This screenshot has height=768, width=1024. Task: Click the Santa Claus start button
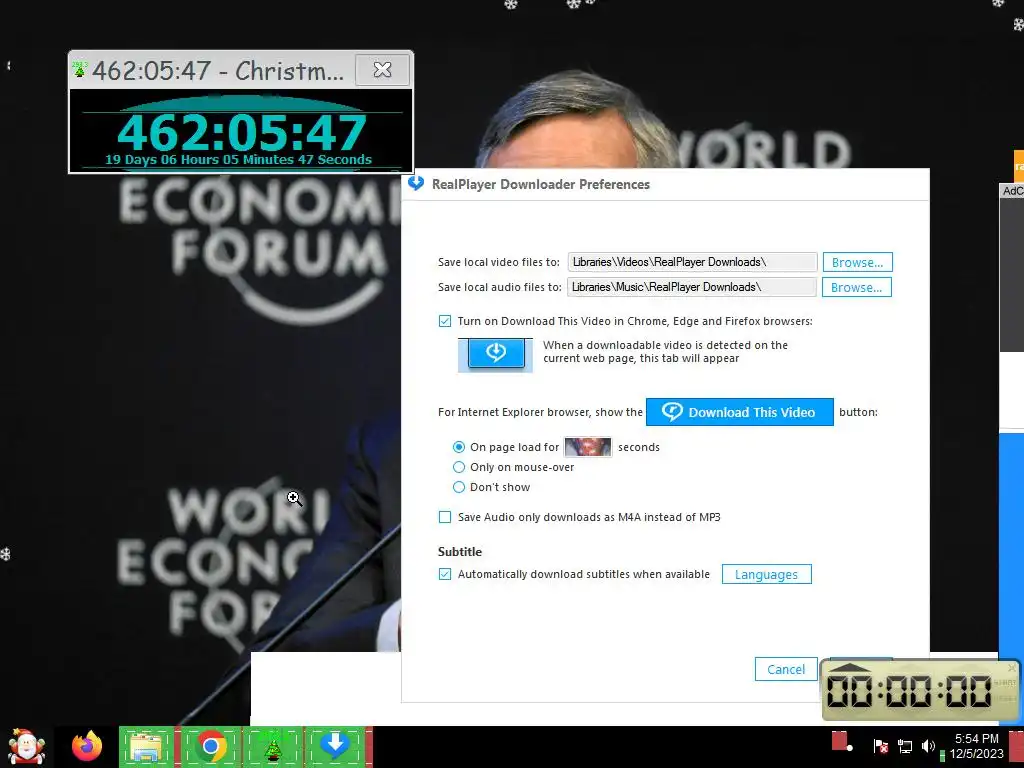(x=26, y=746)
